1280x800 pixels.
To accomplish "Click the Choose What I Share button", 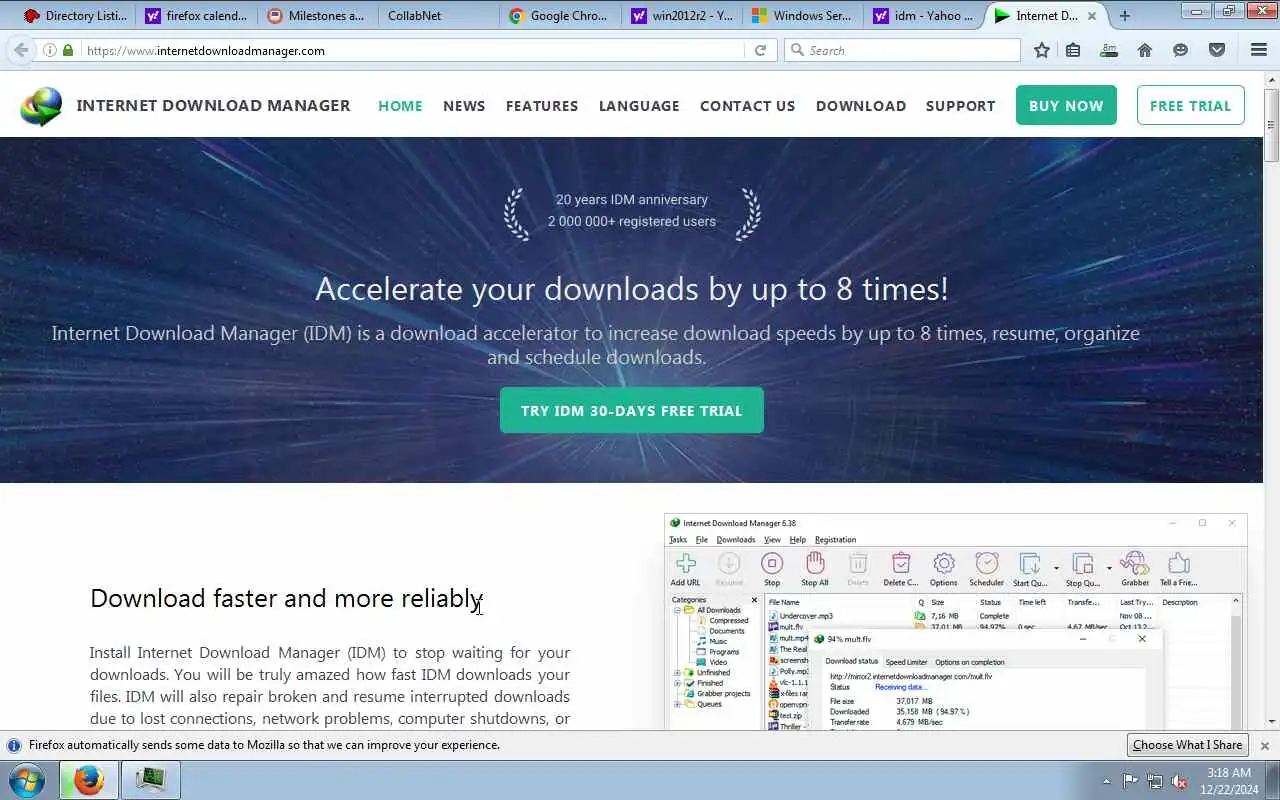I will (x=1188, y=745).
